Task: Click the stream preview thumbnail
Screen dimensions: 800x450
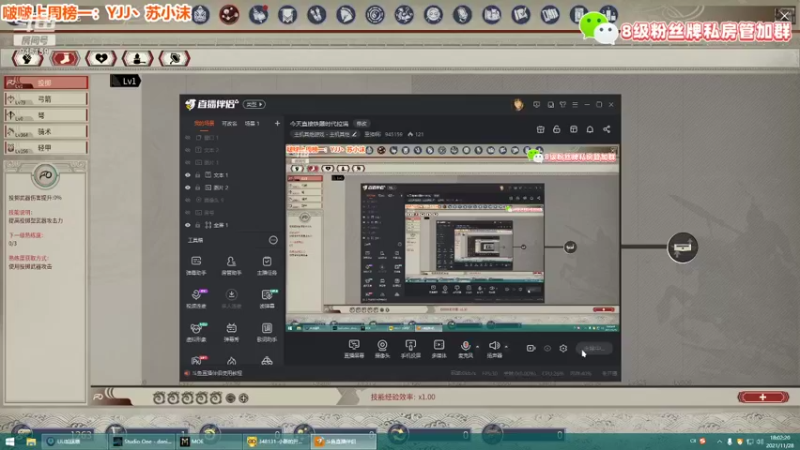Action: (x=453, y=238)
